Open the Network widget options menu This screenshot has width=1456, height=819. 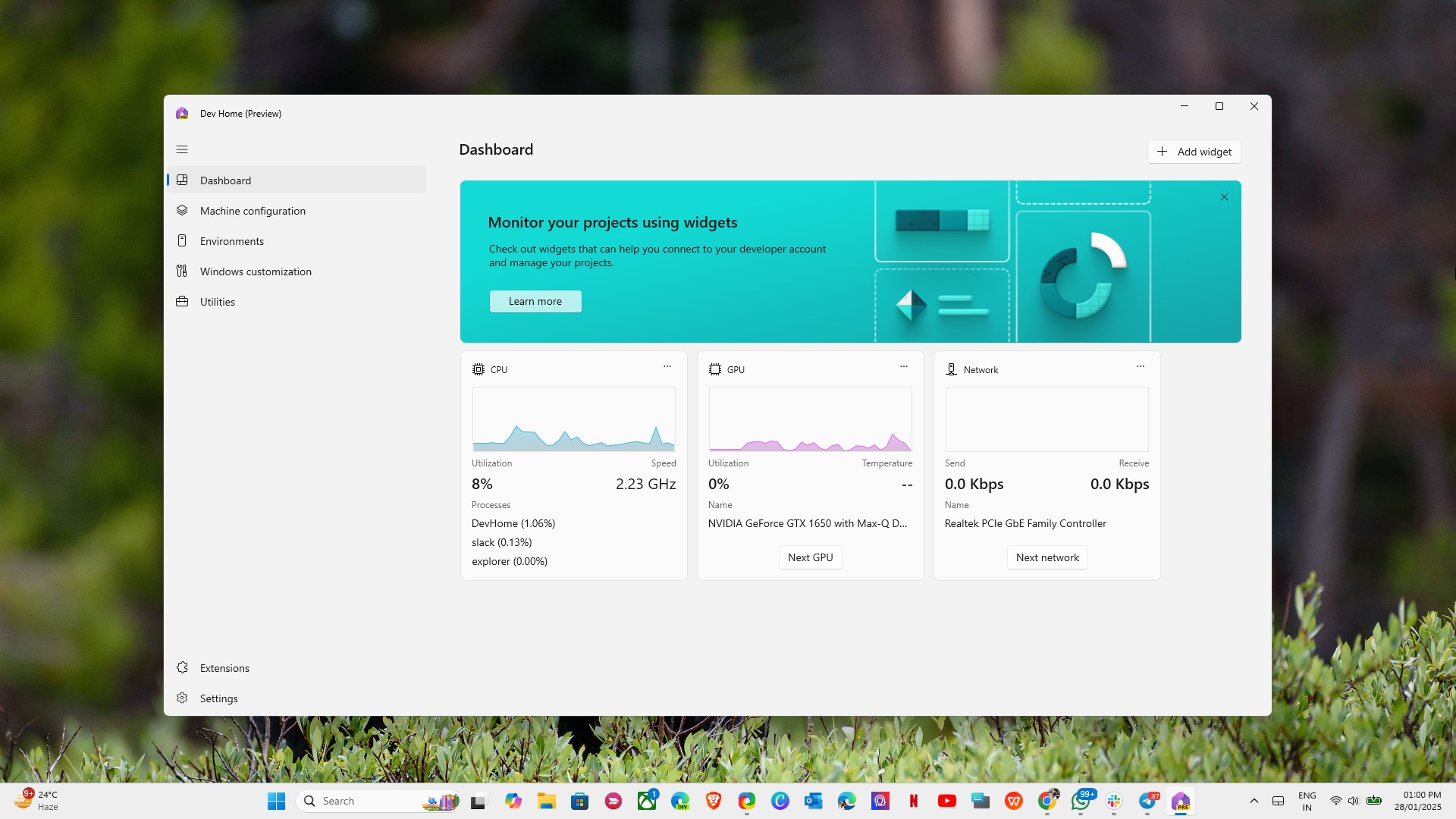tap(1140, 367)
